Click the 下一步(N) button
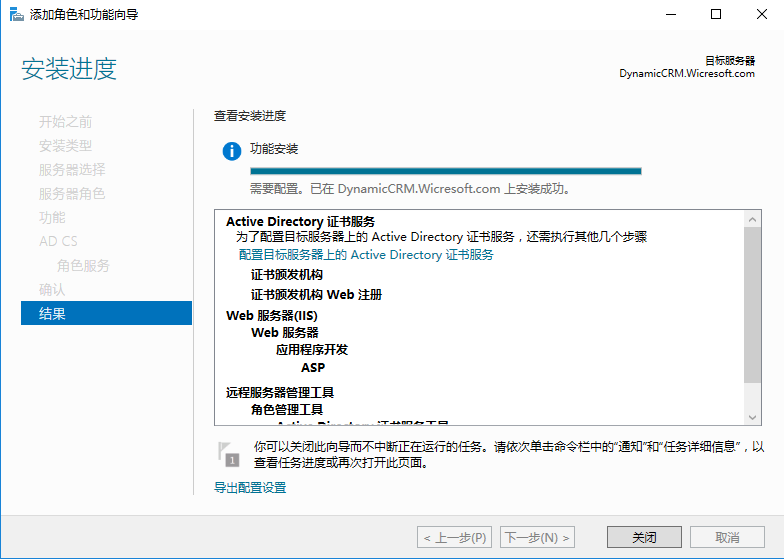This screenshot has height=559, width=784. (x=538, y=538)
